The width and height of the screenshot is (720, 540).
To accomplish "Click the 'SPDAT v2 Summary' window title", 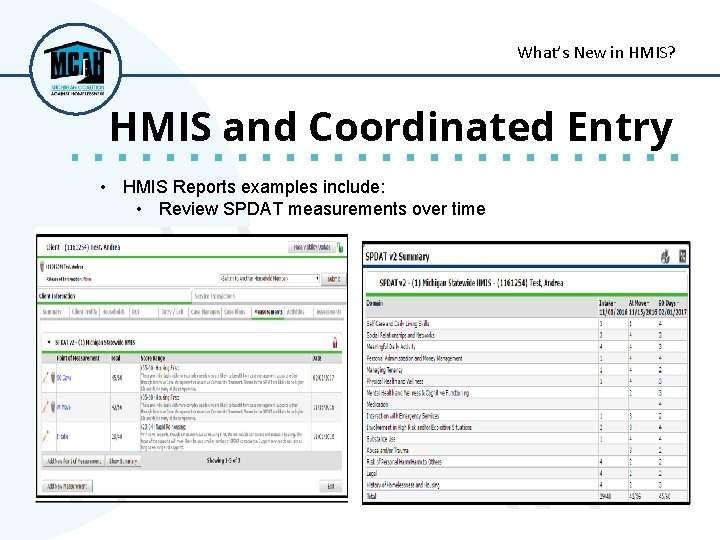I will [x=397, y=256].
